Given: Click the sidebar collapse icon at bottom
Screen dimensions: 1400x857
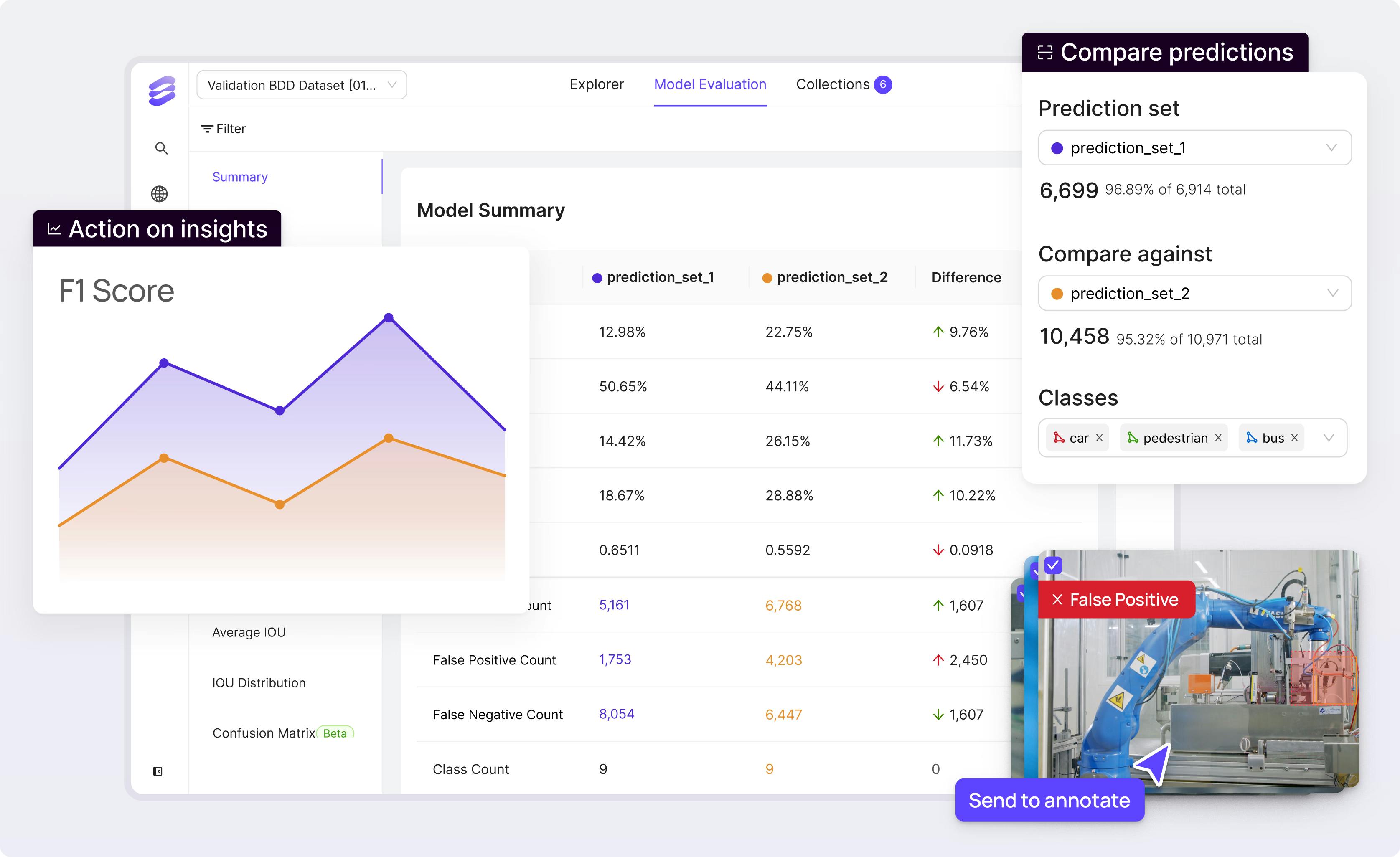Looking at the screenshot, I should coord(158,771).
